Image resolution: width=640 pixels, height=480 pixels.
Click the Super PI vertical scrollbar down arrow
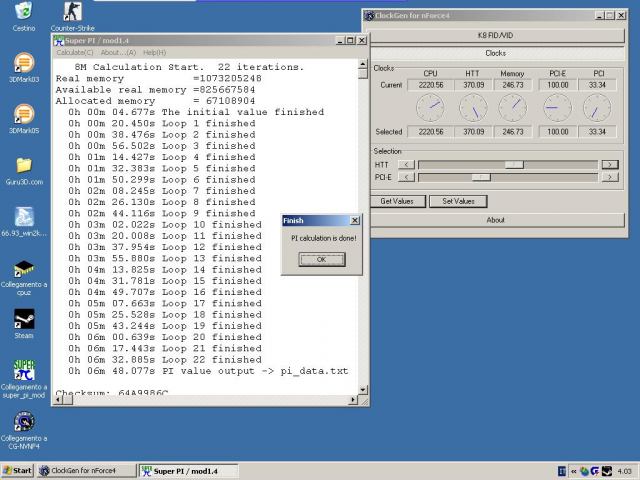pos(363,390)
